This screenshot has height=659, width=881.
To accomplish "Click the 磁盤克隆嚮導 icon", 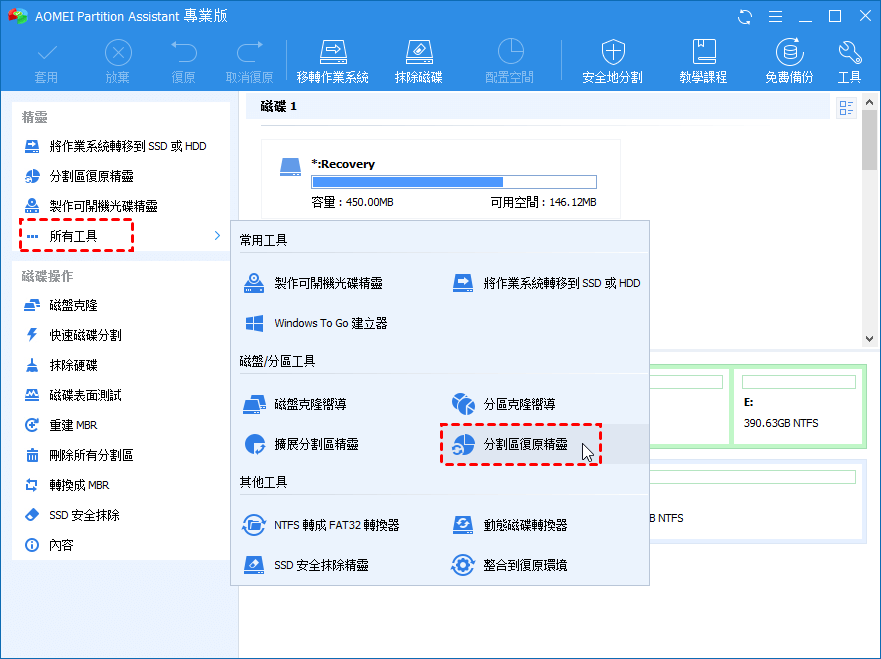I will pyautogui.click(x=254, y=404).
